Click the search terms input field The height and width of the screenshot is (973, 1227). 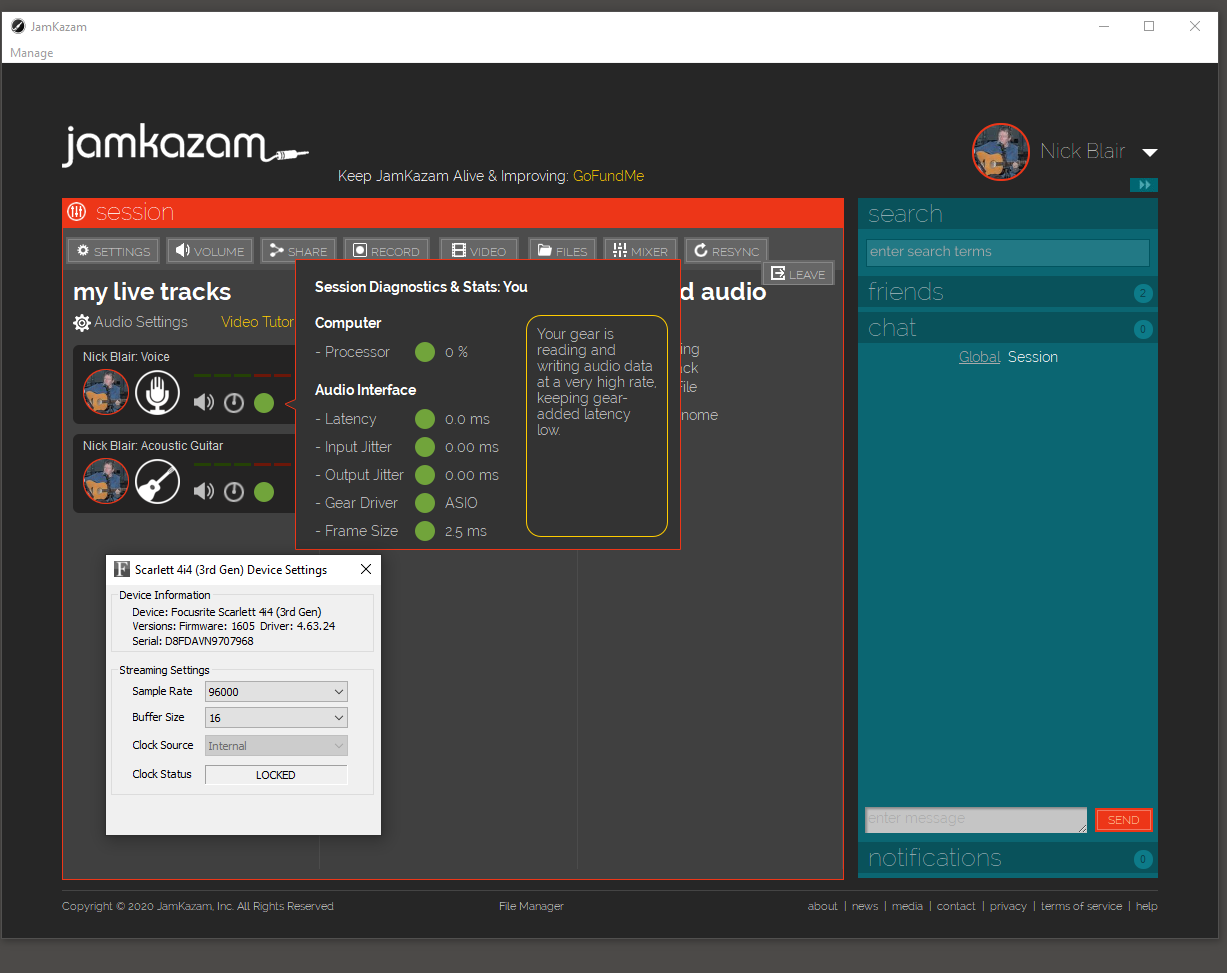coord(1007,252)
